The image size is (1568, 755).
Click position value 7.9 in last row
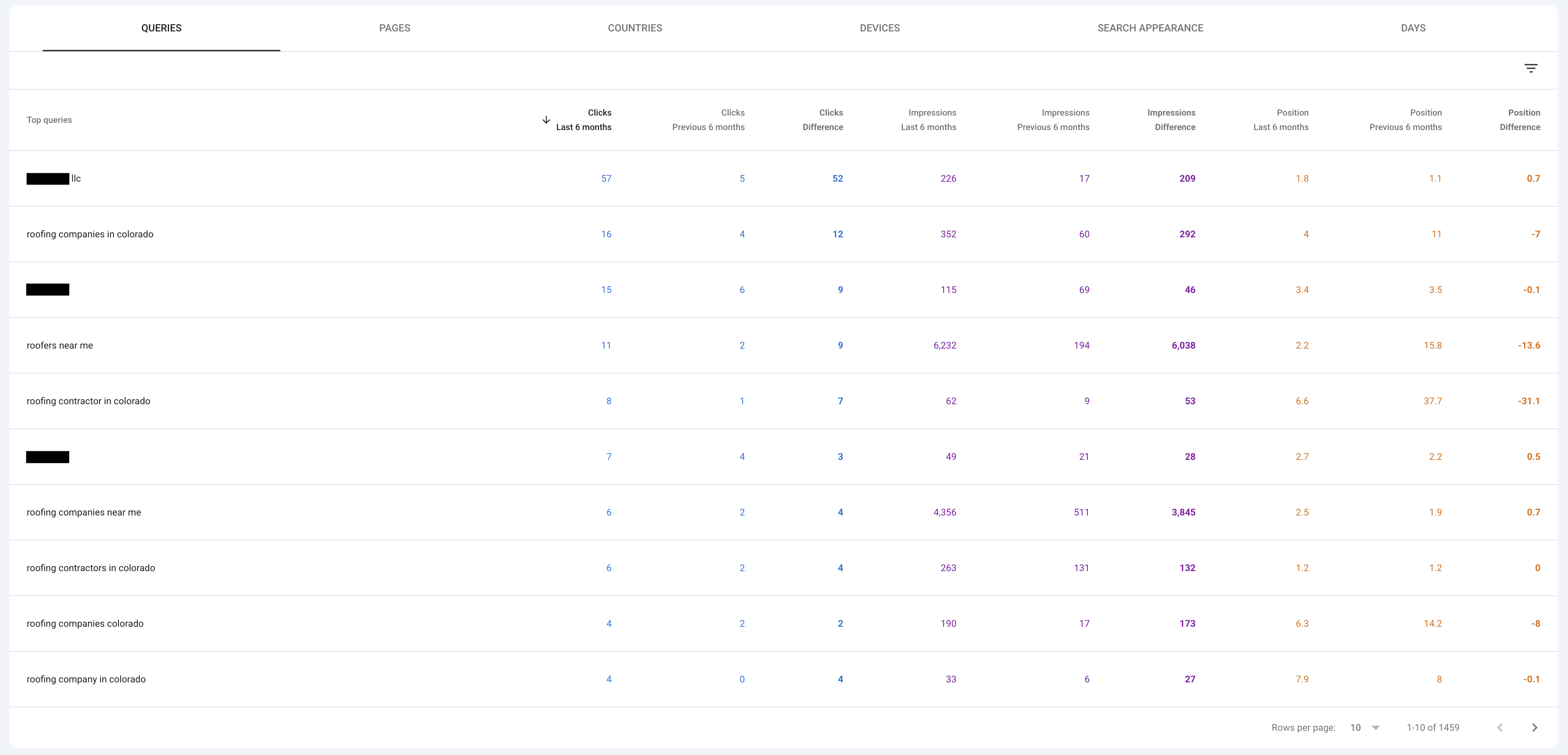(1302, 679)
